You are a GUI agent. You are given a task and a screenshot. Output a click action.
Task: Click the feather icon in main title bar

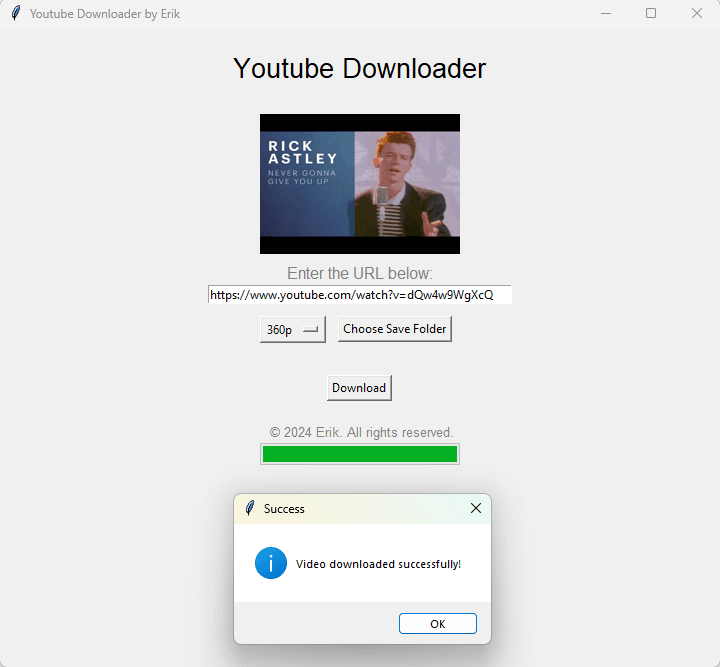(x=16, y=13)
